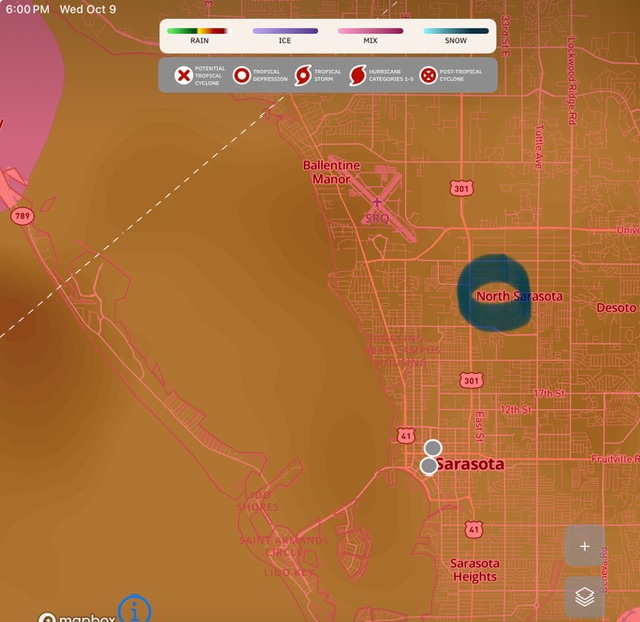This screenshot has width=640, height=622.
Task: Click the Ice color gradient bar
Action: (x=285, y=31)
